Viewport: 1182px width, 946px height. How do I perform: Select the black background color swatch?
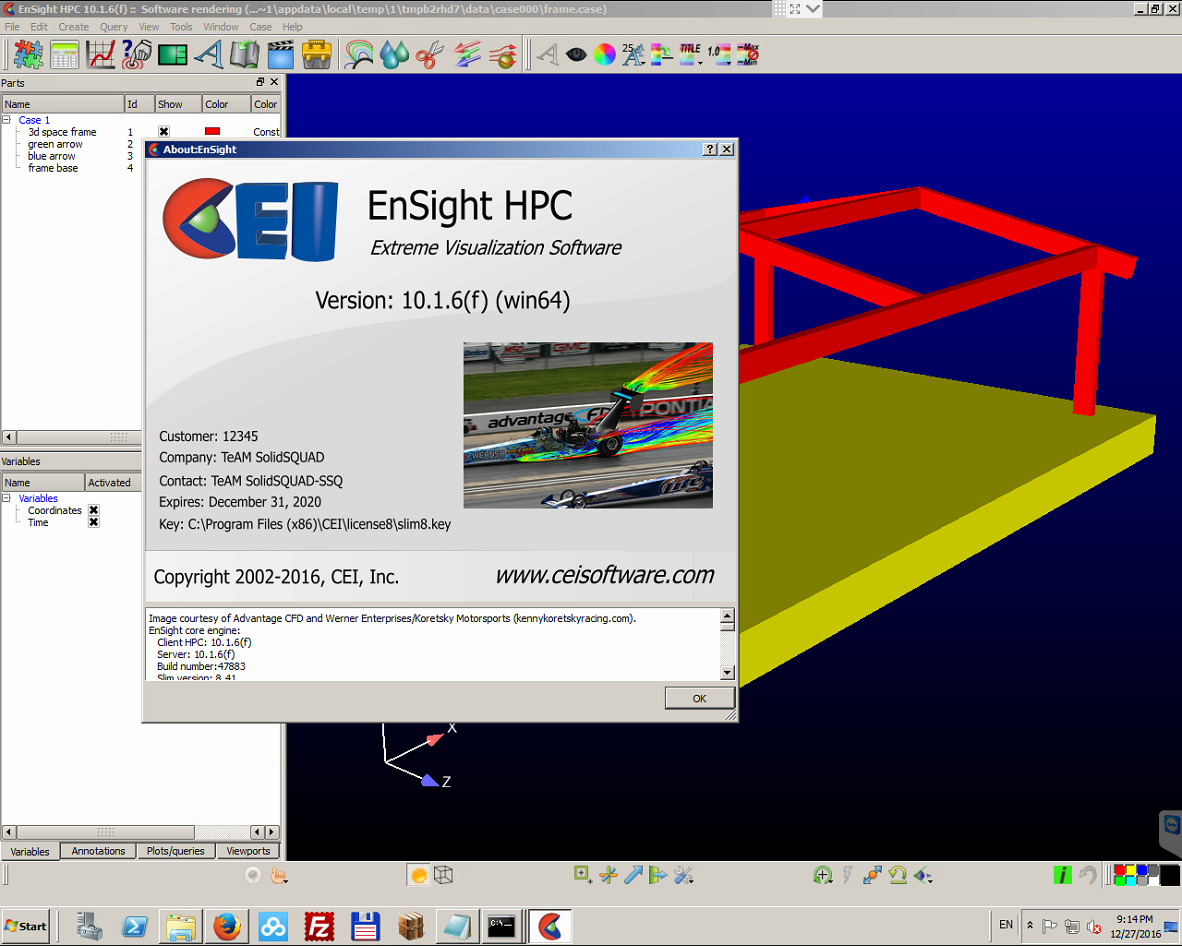click(1170, 875)
